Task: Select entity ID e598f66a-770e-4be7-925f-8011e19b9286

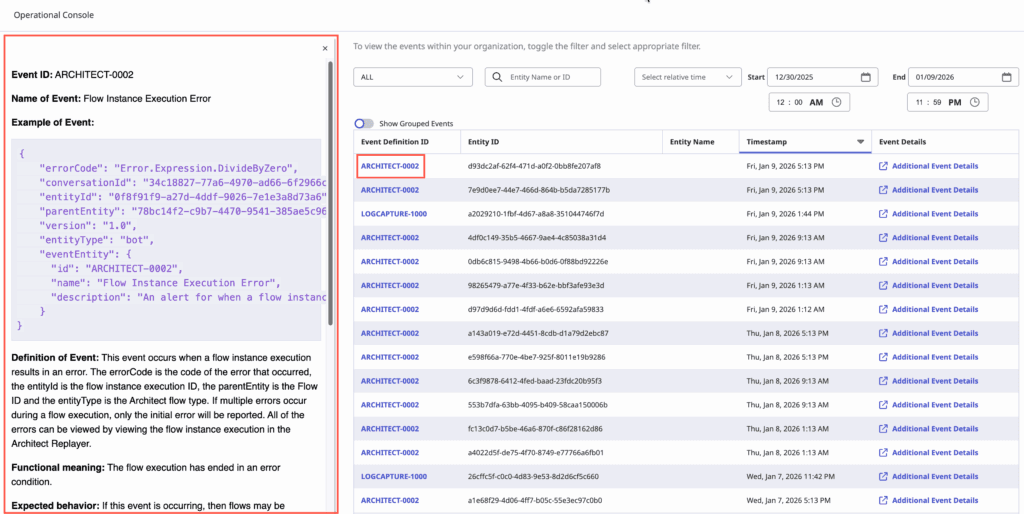Action: [536, 357]
